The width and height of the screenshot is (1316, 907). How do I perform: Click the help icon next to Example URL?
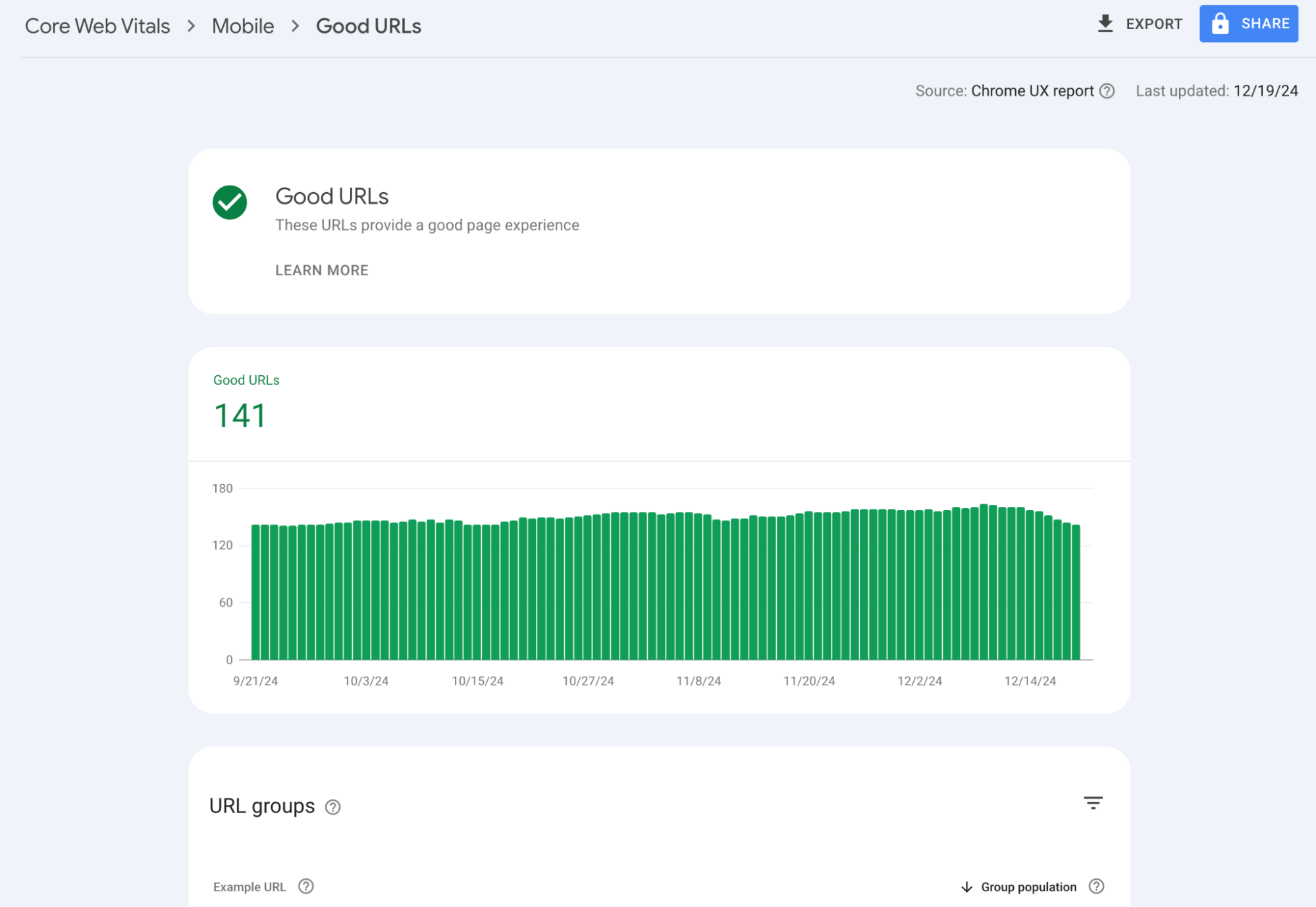pyautogui.click(x=306, y=887)
